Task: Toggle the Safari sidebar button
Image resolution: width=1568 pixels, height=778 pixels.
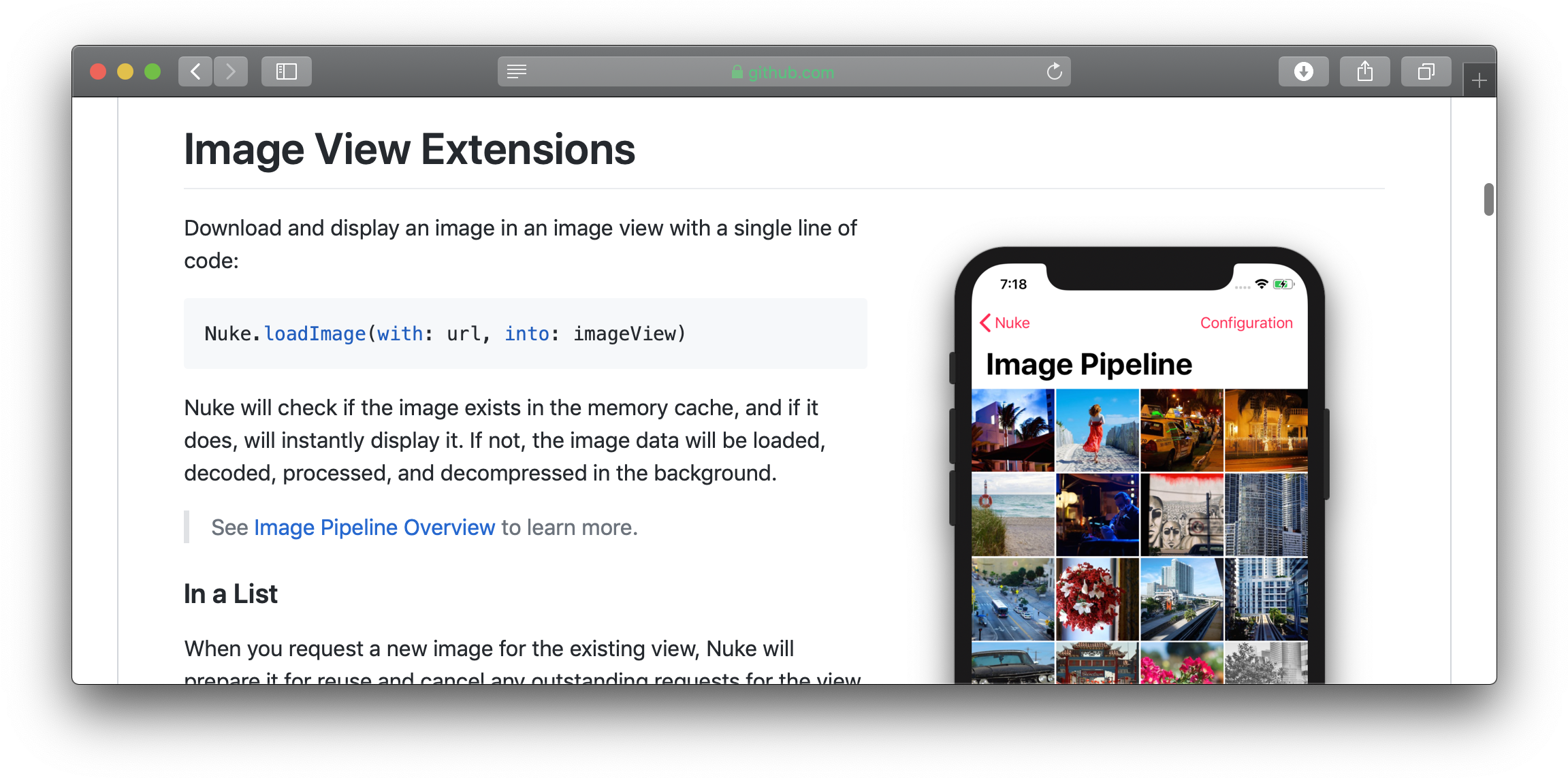Action: [x=287, y=71]
